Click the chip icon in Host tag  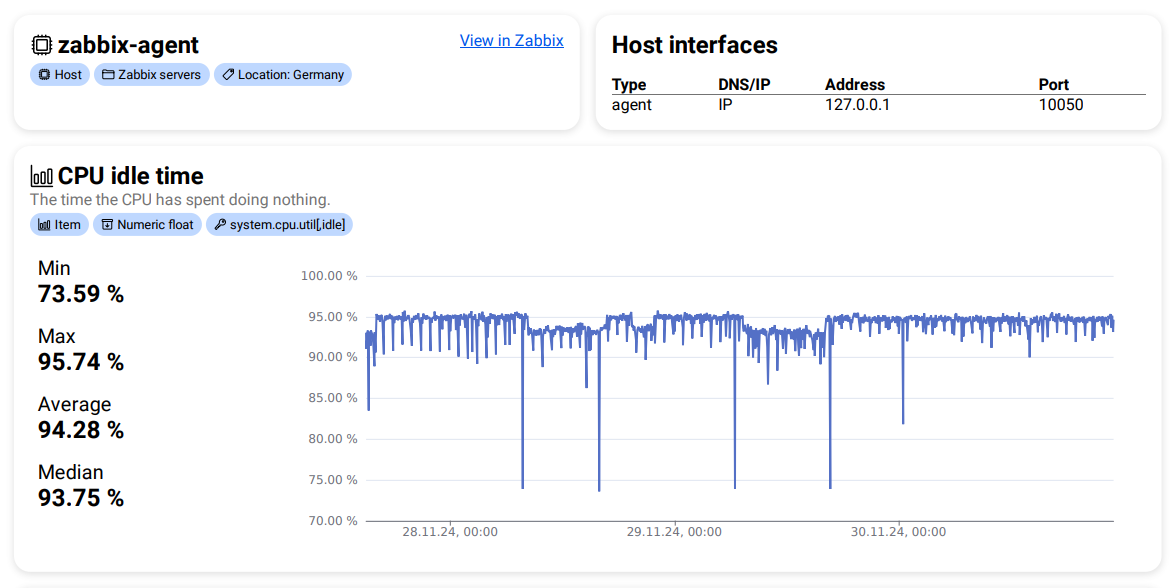[44, 75]
